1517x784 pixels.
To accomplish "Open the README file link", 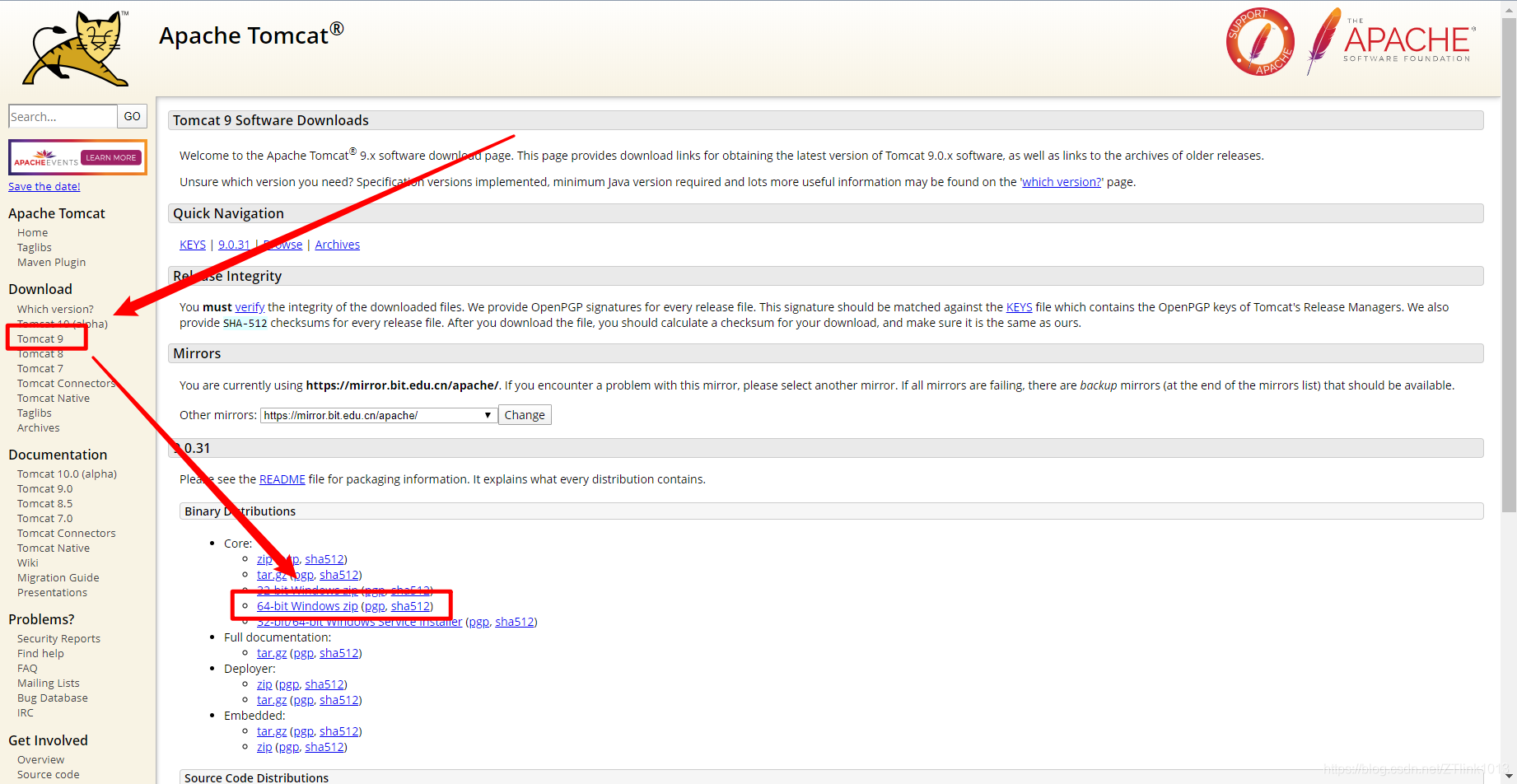I will point(282,479).
